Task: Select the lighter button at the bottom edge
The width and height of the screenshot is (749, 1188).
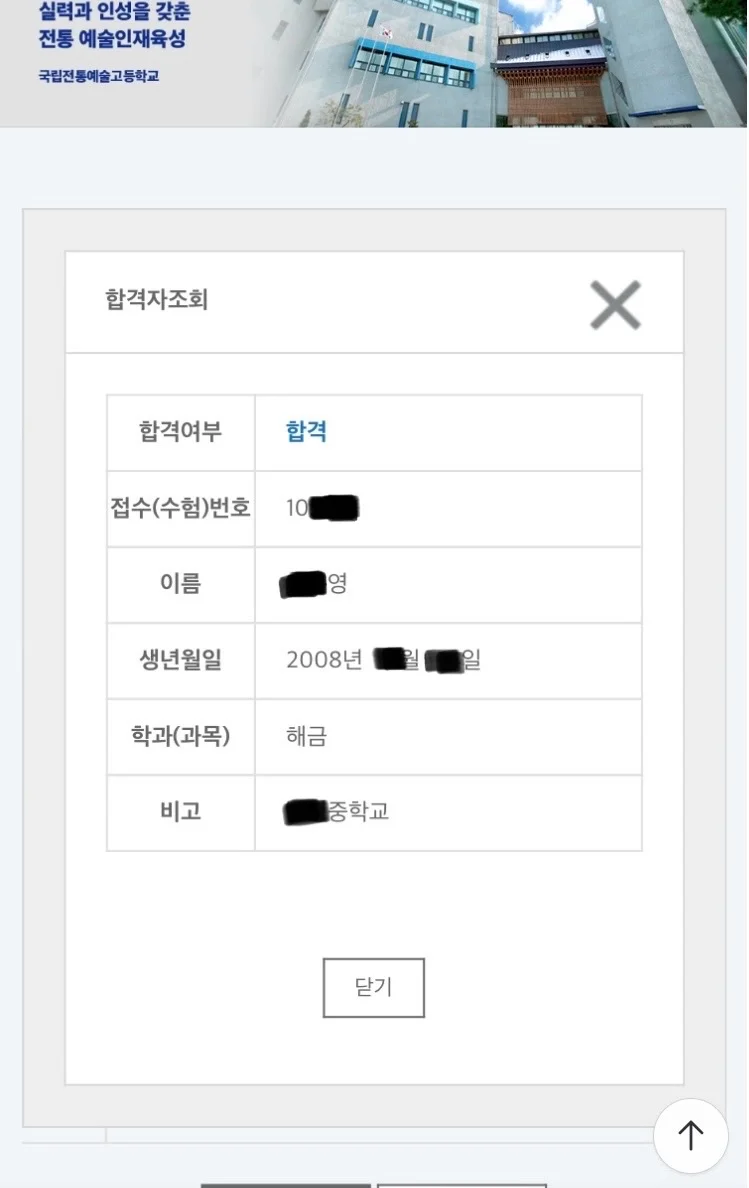Action: click(463, 1186)
